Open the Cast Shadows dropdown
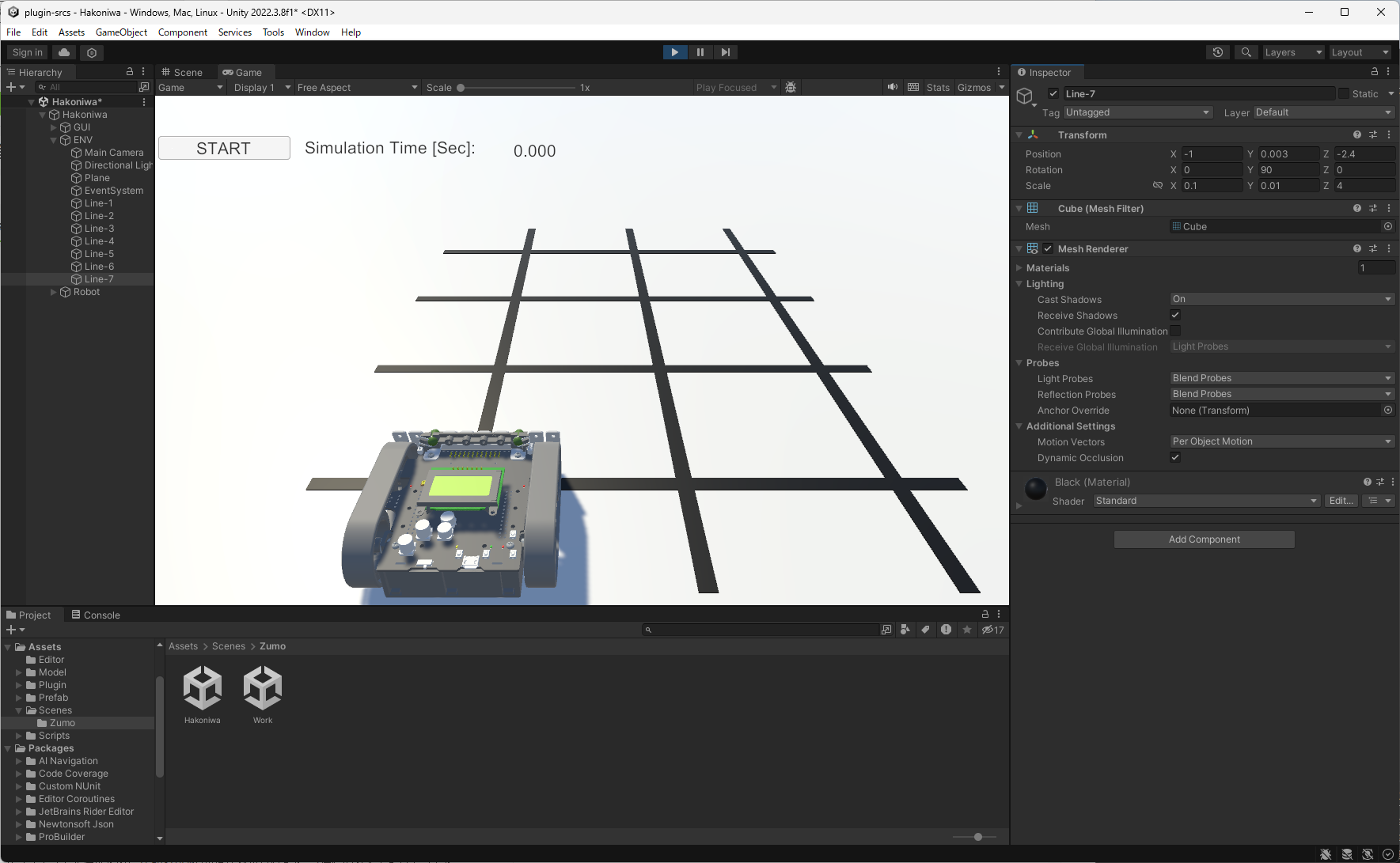1400x863 pixels. click(1282, 299)
